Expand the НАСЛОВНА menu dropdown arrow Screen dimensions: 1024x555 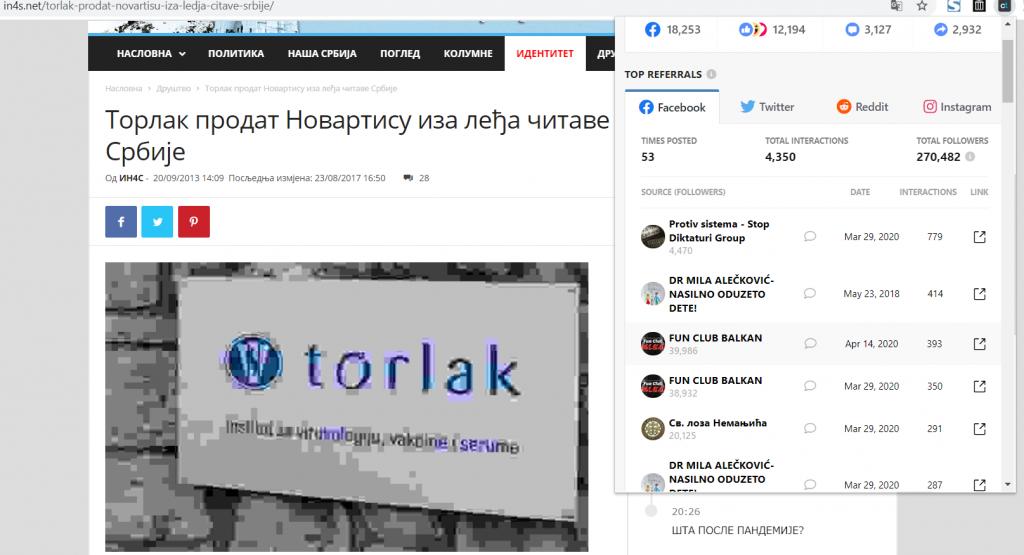click(182, 54)
